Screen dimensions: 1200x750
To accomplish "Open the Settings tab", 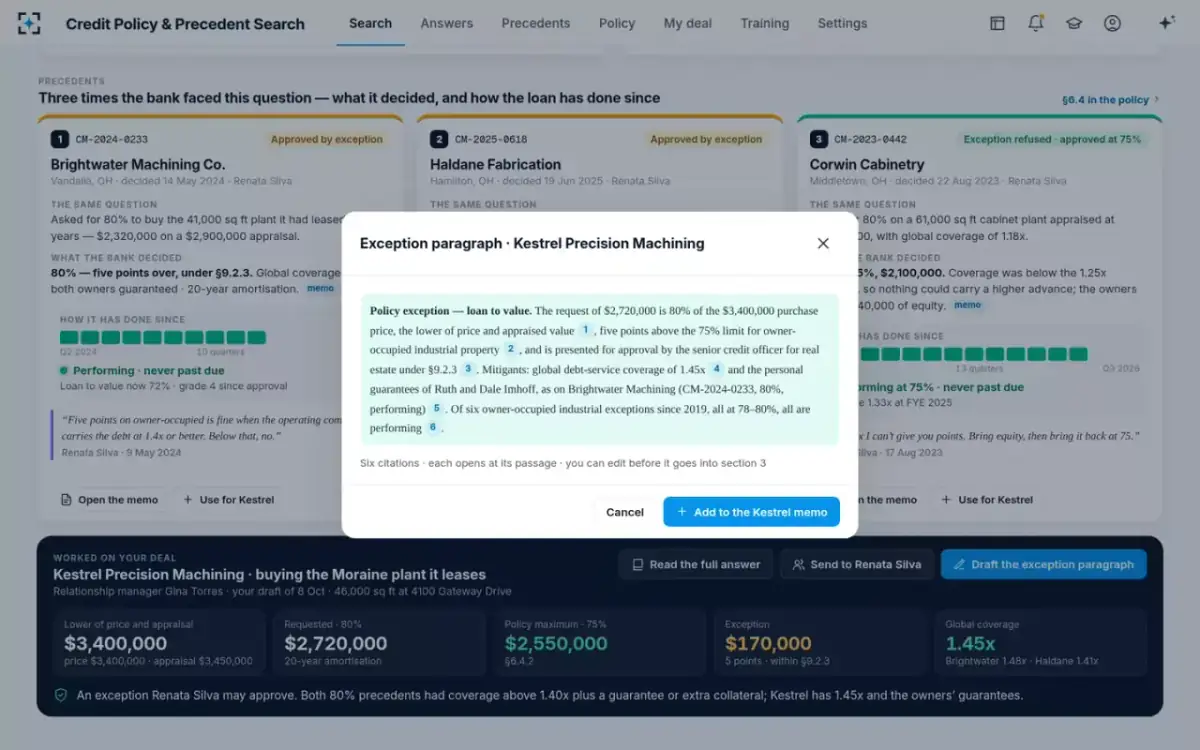I will [842, 23].
